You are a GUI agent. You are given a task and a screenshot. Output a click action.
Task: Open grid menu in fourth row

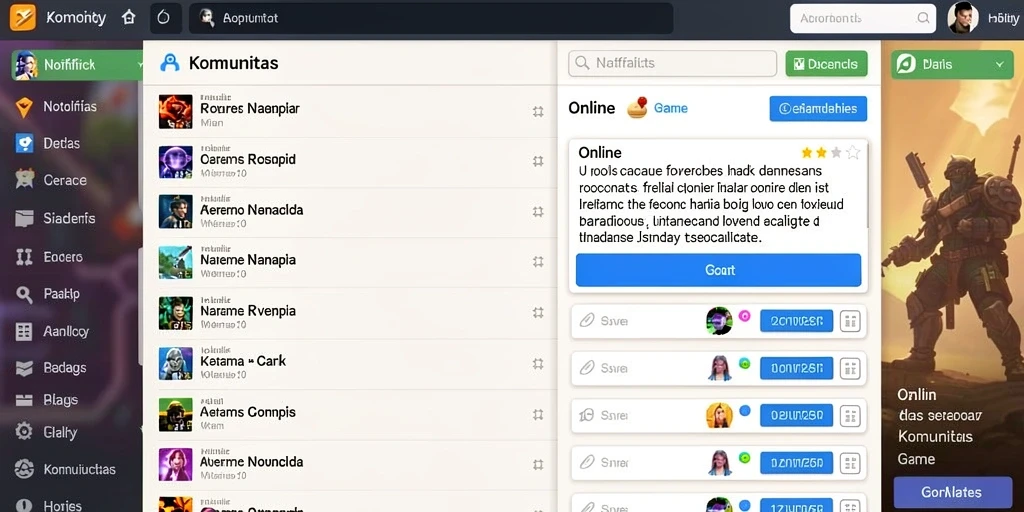[x=850, y=463]
